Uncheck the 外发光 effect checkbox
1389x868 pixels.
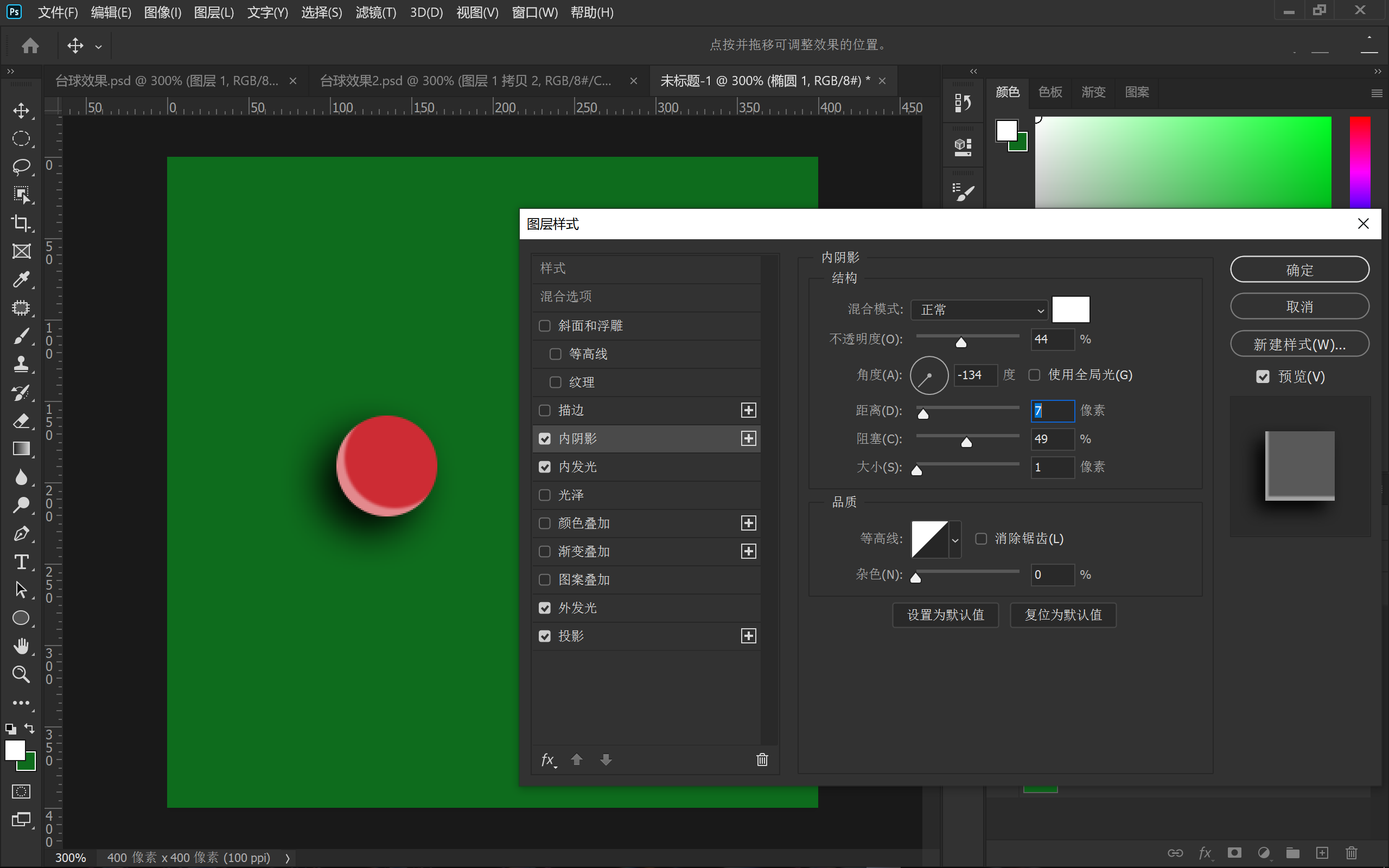[x=545, y=608]
